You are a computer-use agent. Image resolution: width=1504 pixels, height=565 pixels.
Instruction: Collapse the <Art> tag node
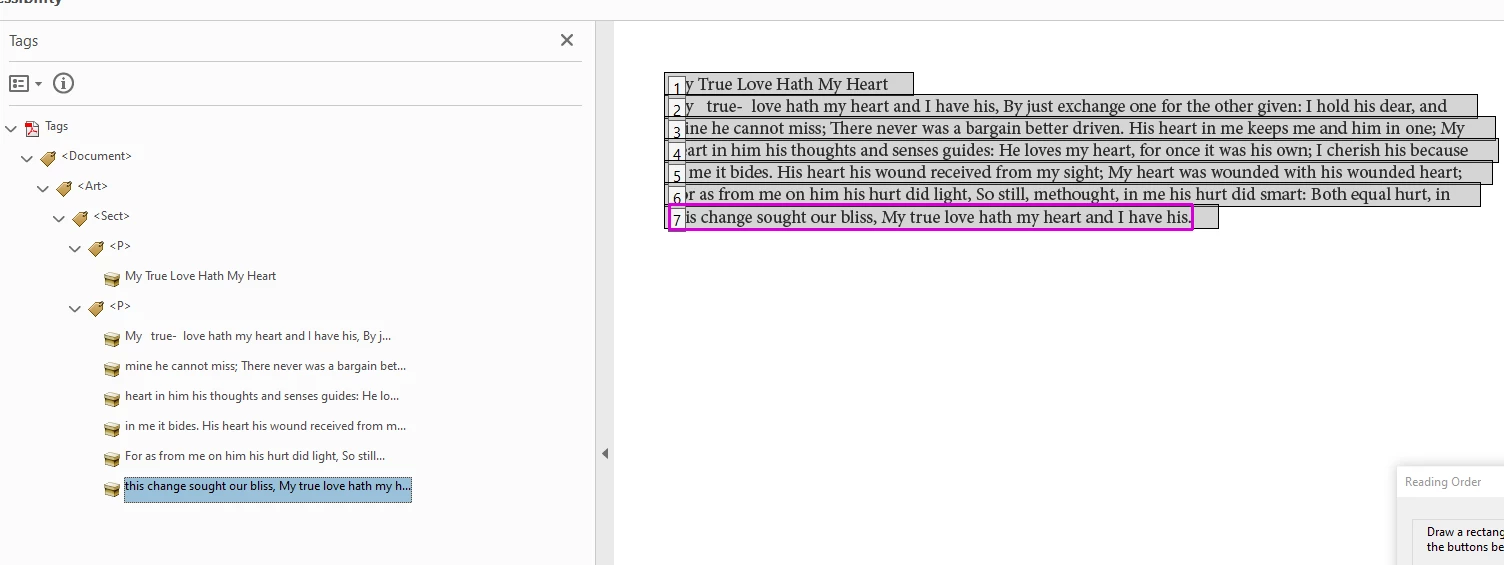43,188
